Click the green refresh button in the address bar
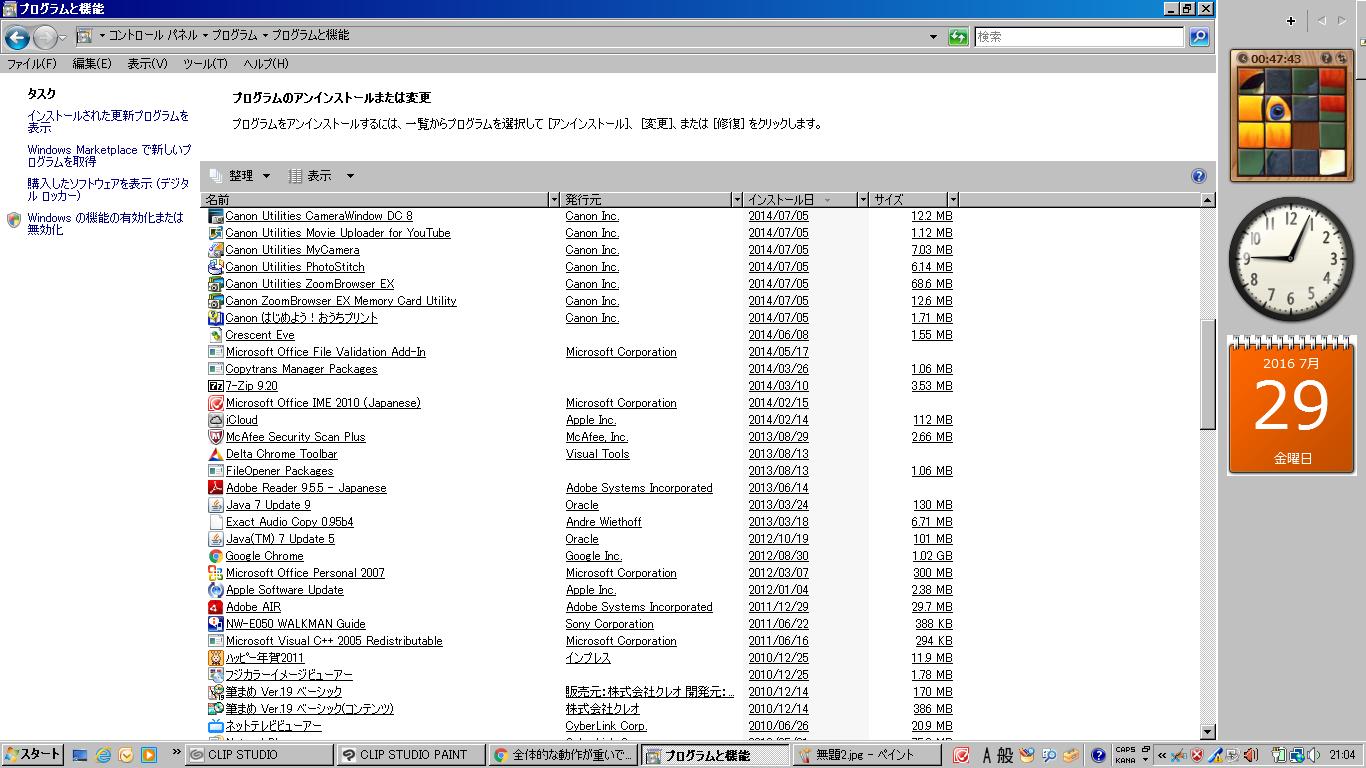This screenshot has width=1366, height=768. coord(958,37)
